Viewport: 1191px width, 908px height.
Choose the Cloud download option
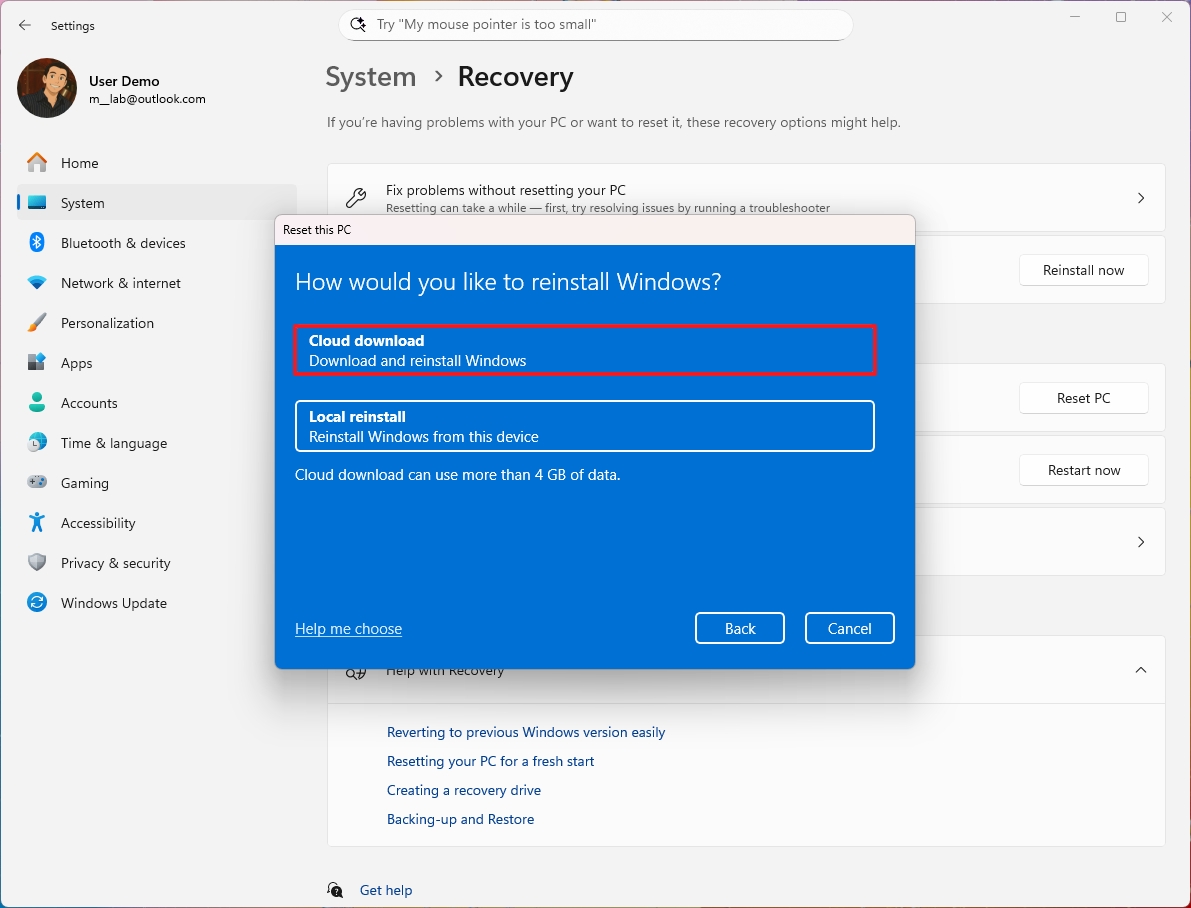tap(585, 350)
